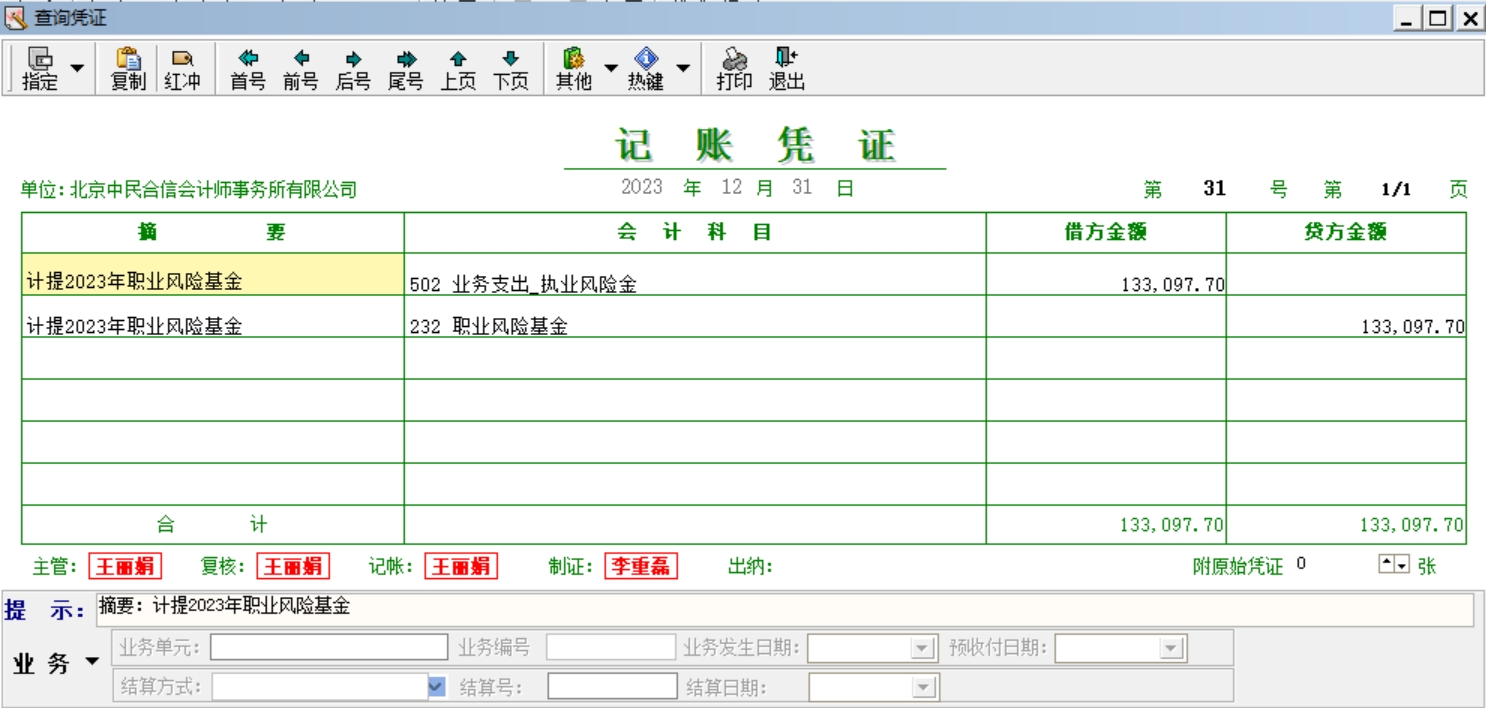Click the 下页 (page down) icon
The image size is (1486, 708).
tap(510, 69)
